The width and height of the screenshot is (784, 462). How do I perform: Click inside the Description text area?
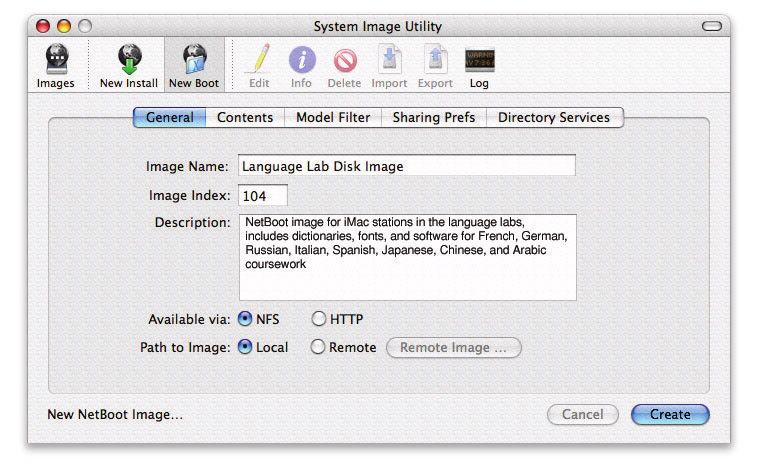[408, 258]
